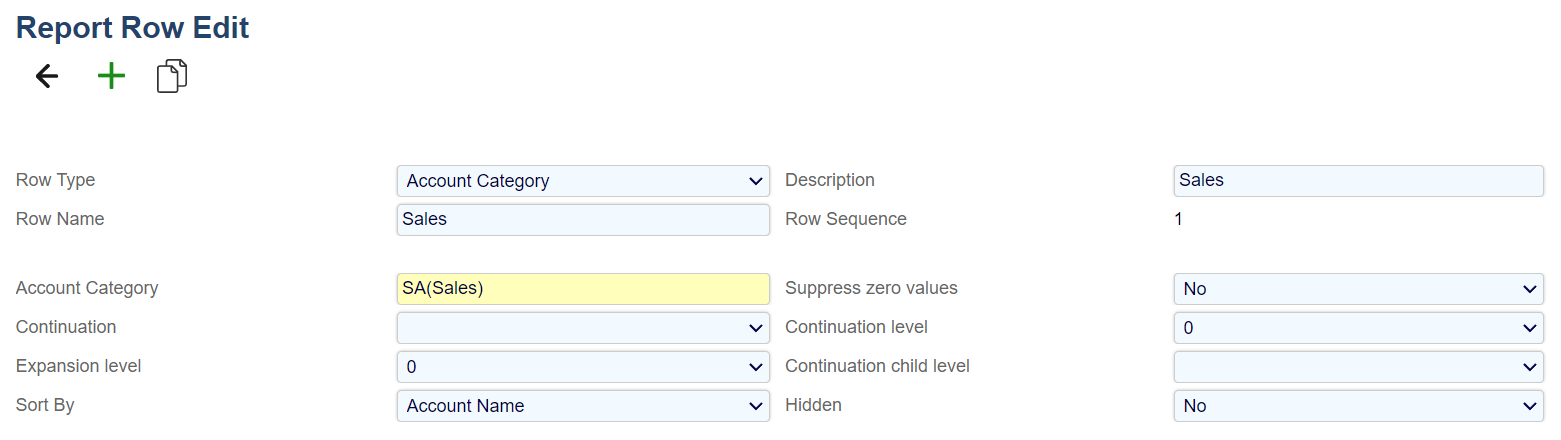
Task: Open the Expansion level dropdown
Action: pyautogui.click(x=583, y=367)
